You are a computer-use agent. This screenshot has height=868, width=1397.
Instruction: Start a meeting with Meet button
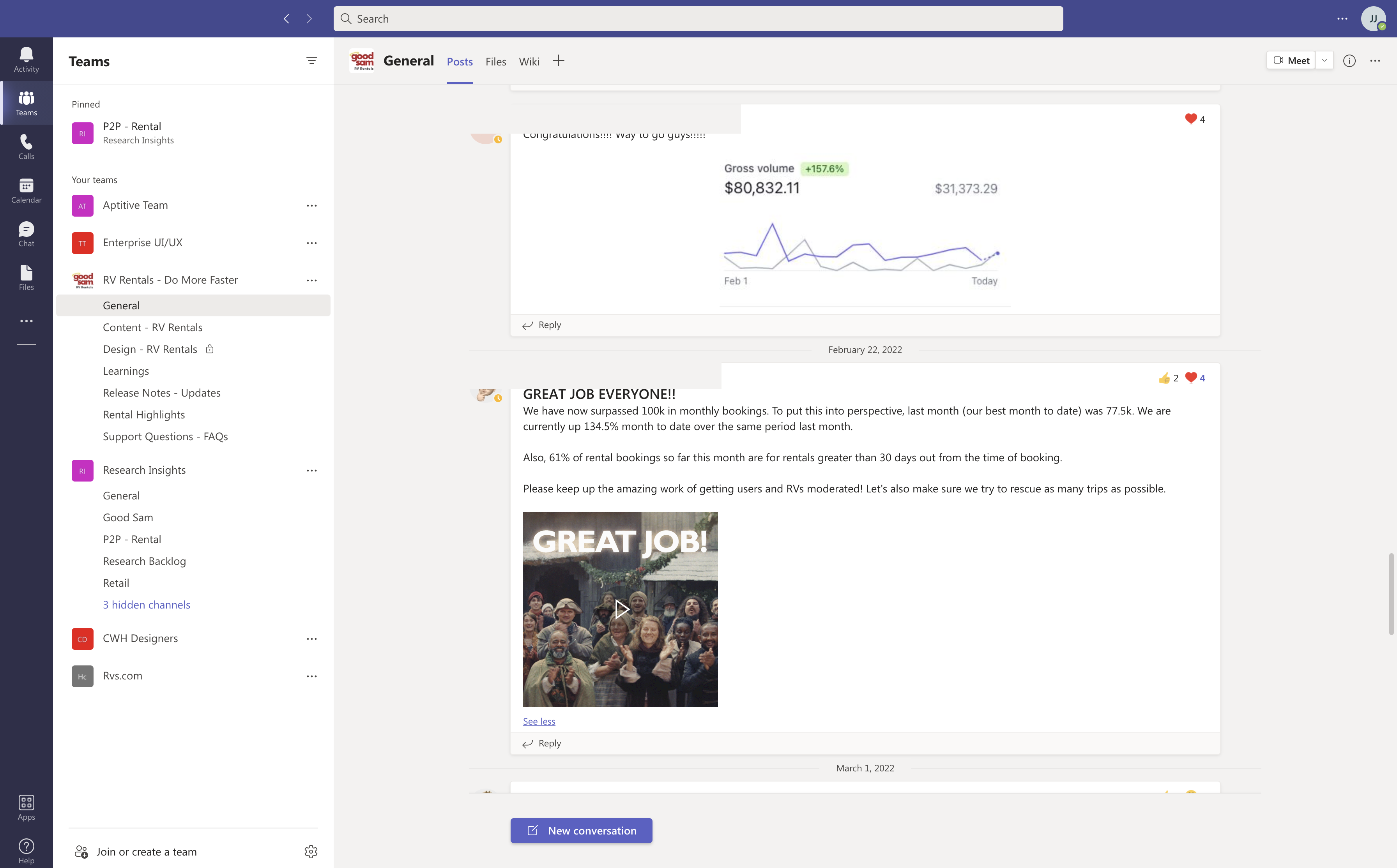click(1291, 60)
